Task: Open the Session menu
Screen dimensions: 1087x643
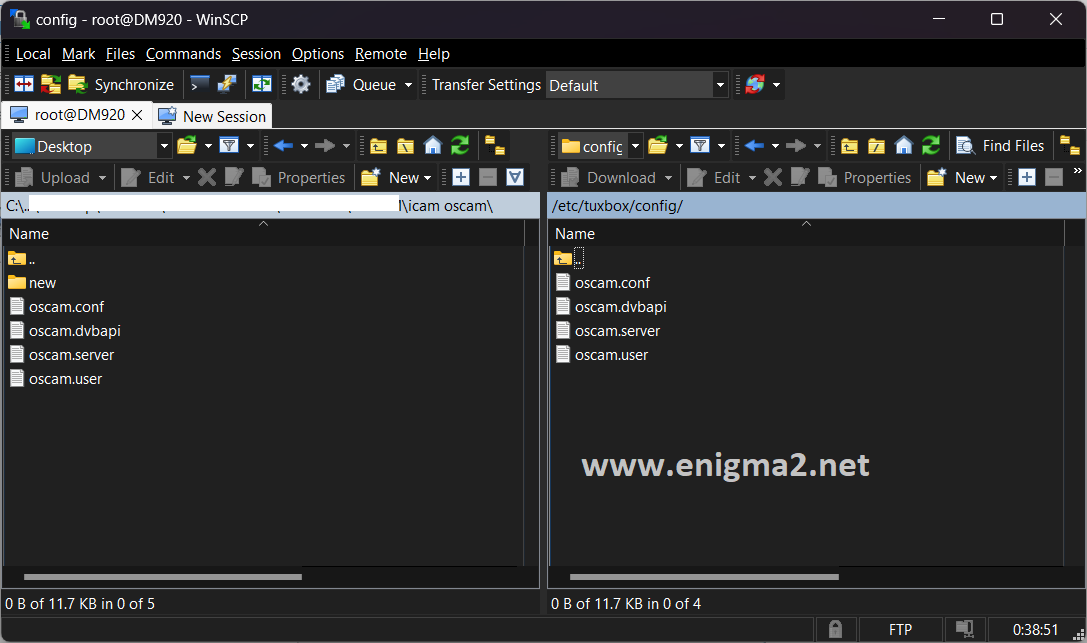Action: click(256, 54)
